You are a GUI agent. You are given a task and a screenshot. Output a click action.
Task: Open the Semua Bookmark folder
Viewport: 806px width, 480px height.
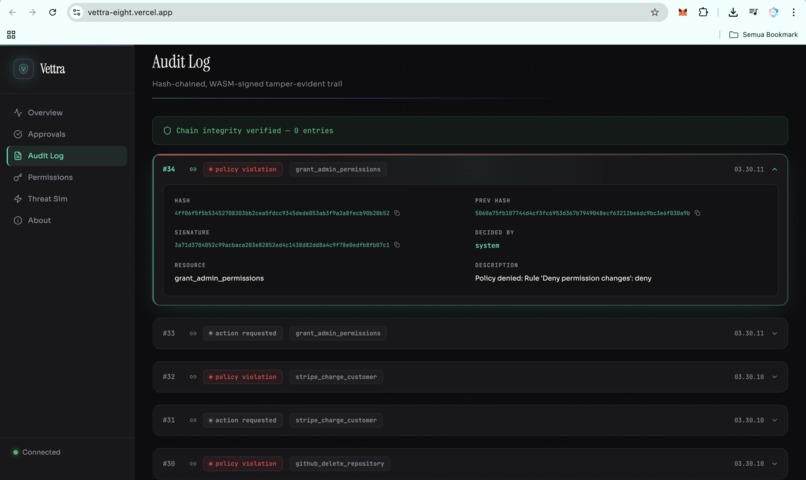pyautogui.click(x=763, y=34)
